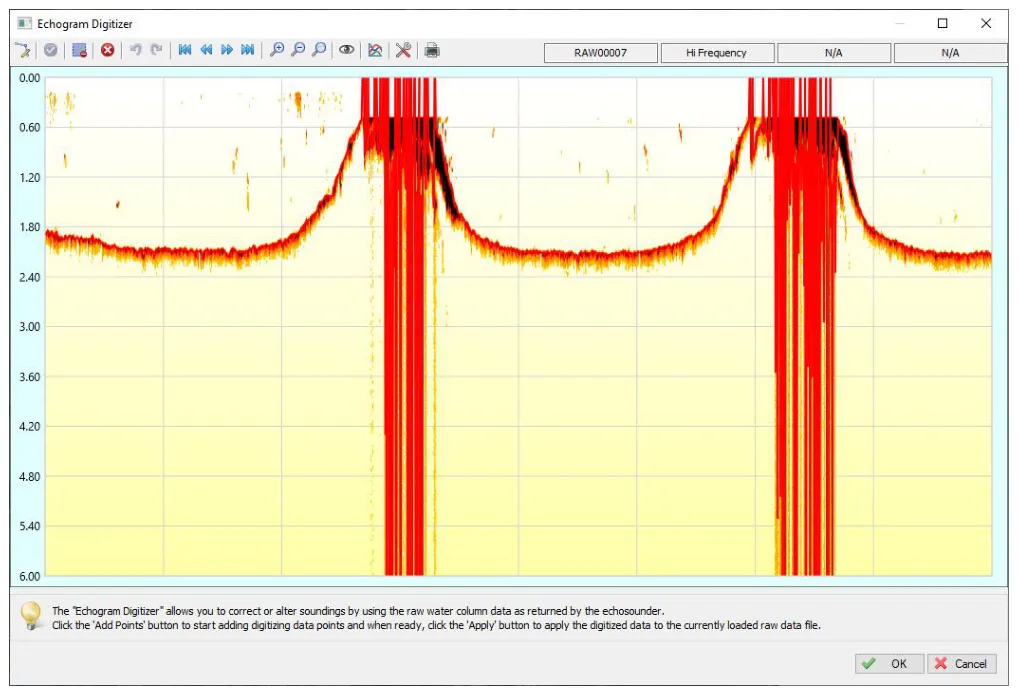Jump to the first echogram page
The height and width of the screenshot is (694, 1018).
185,50
